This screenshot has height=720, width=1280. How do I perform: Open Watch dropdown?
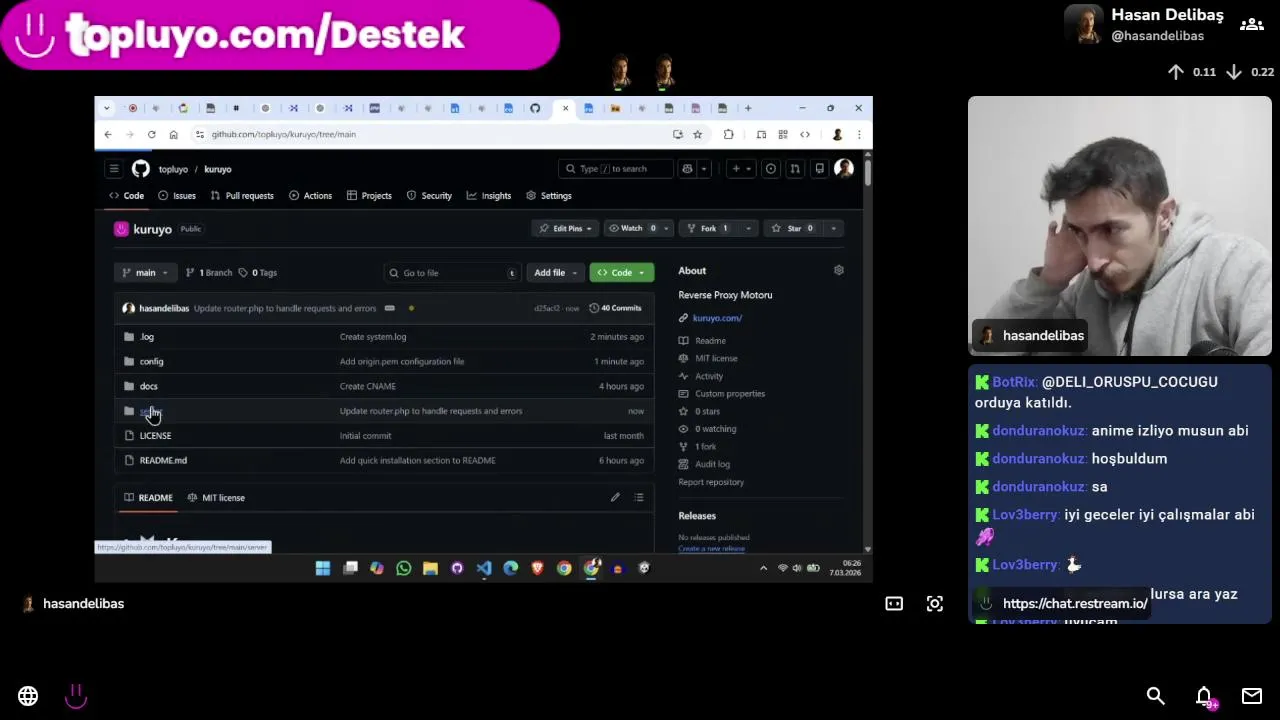pos(637,228)
